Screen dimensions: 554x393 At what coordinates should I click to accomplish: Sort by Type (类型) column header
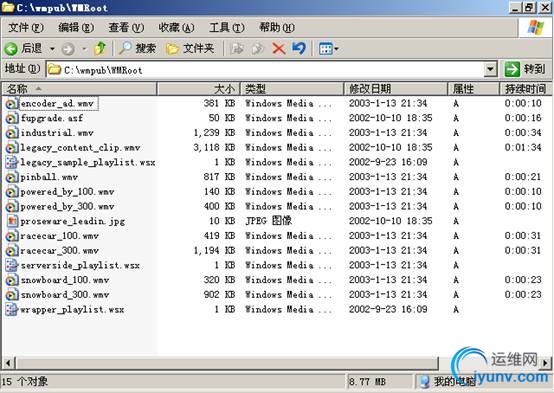point(292,89)
